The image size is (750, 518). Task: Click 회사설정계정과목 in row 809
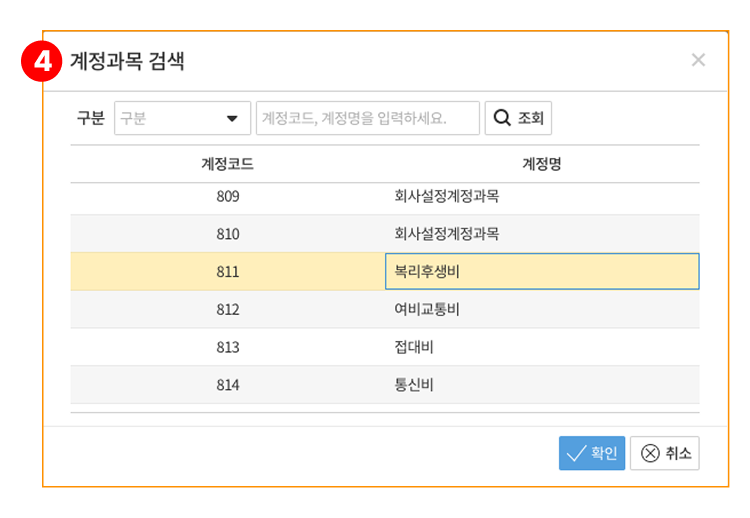(x=447, y=196)
